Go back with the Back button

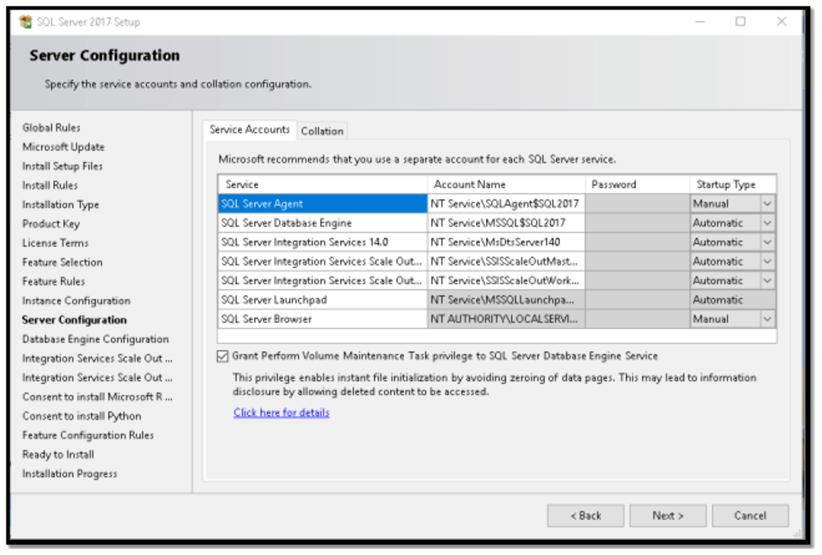coord(585,515)
